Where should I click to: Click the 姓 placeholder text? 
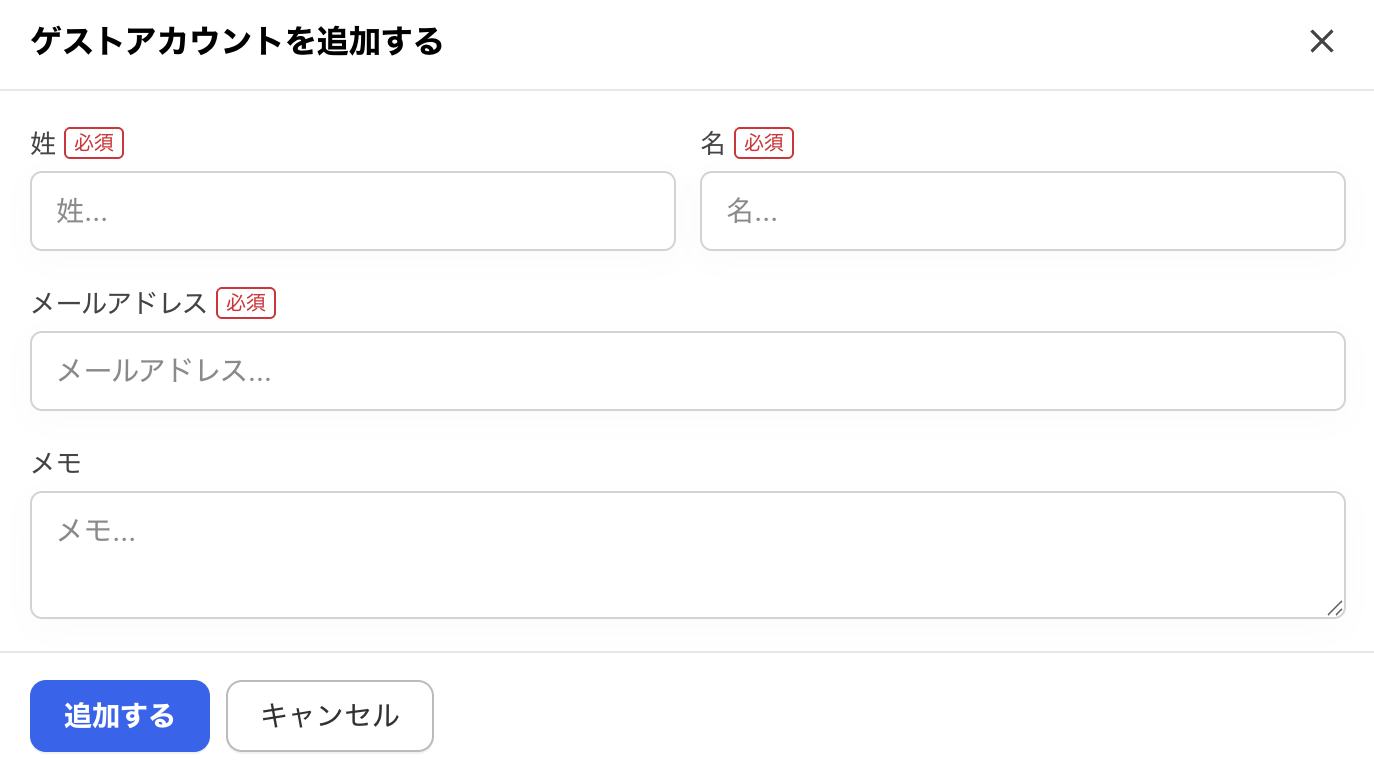point(81,210)
